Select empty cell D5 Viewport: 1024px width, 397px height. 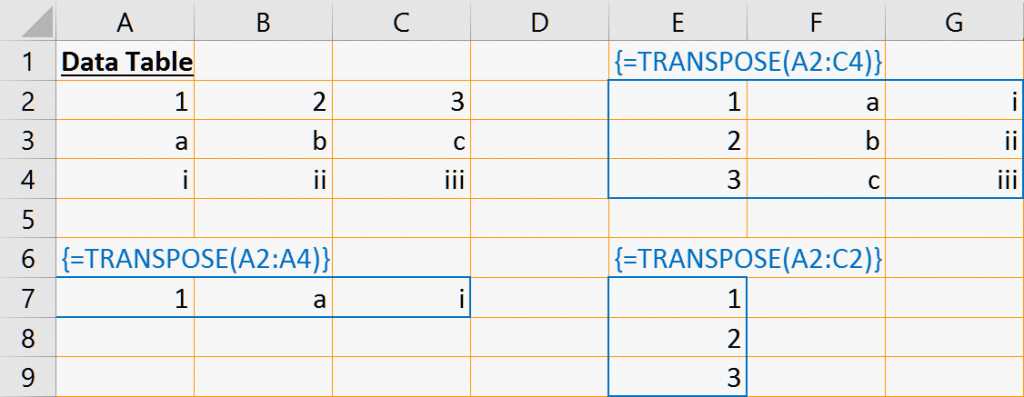pyautogui.click(x=539, y=218)
